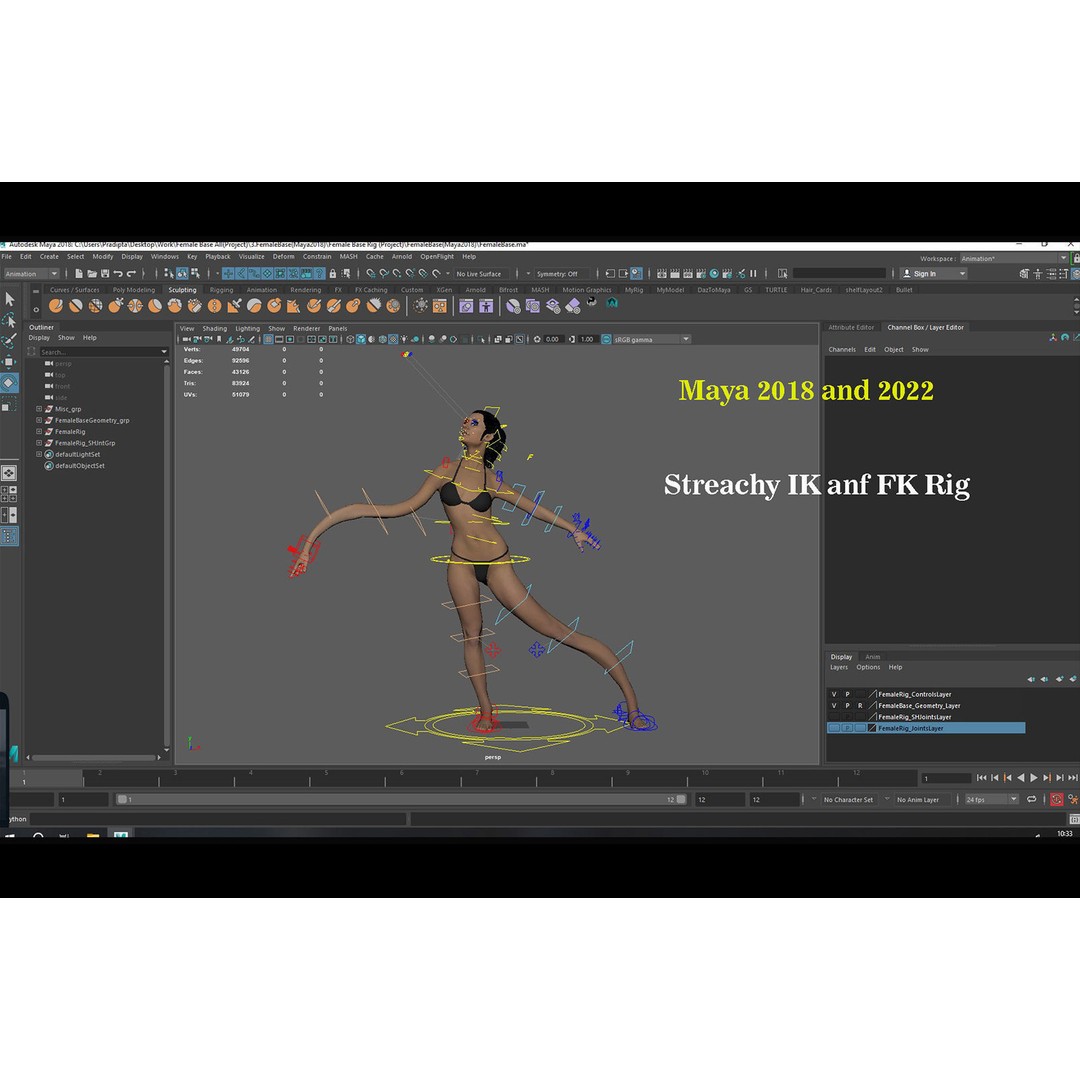Click the lock selection padlock icon
1080x1080 pixels.
point(333,273)
